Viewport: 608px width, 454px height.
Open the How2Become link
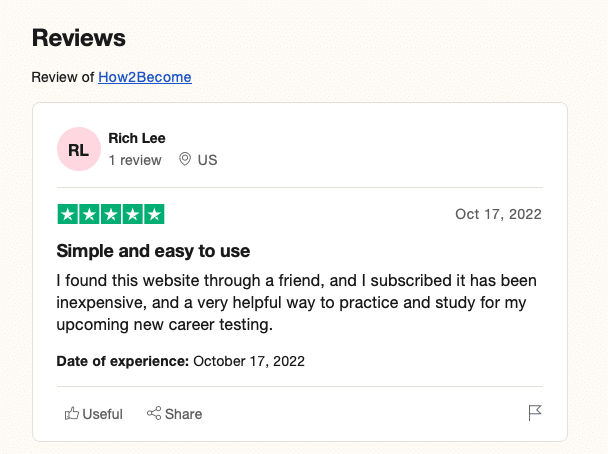144,77
